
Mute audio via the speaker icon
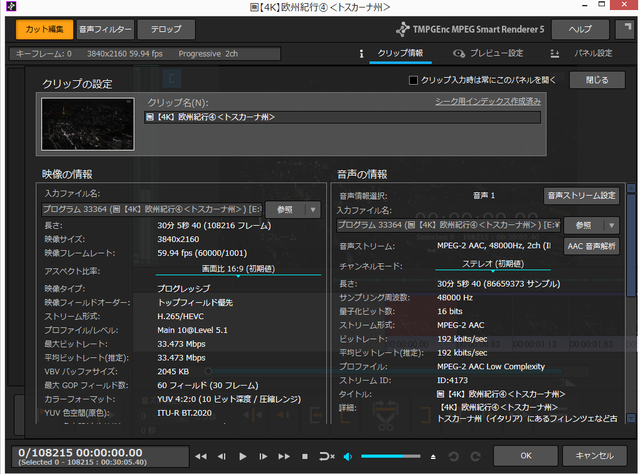point(348,456)
